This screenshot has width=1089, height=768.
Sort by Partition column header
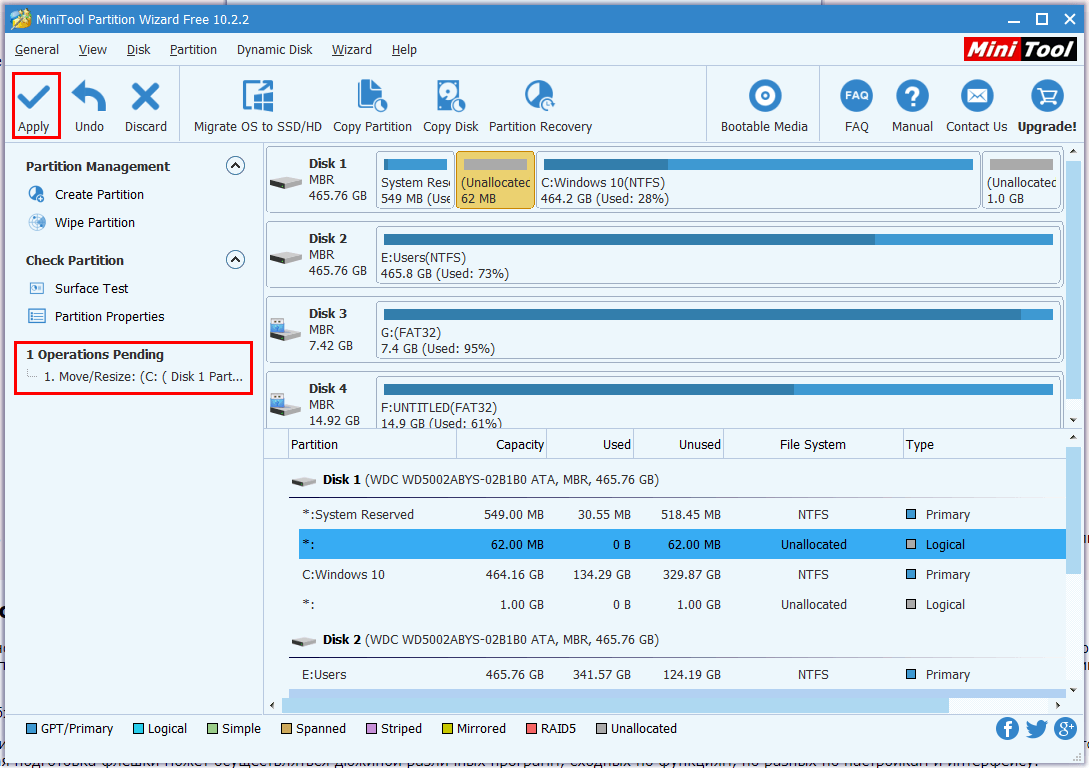372,444
